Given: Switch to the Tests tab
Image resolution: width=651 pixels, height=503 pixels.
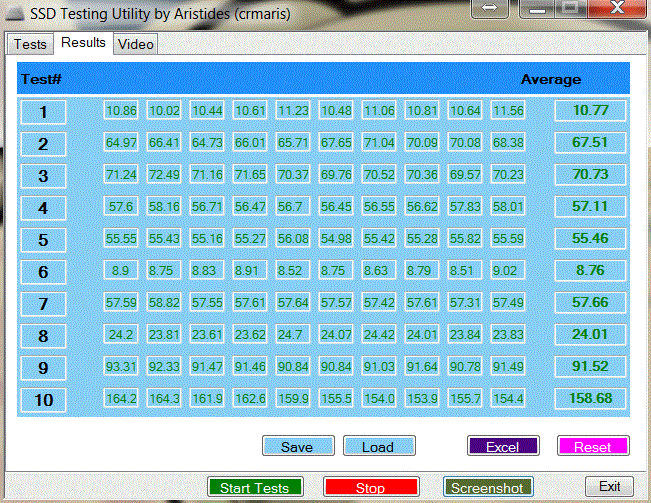Looking at the screenshot, I should point(30,44).
